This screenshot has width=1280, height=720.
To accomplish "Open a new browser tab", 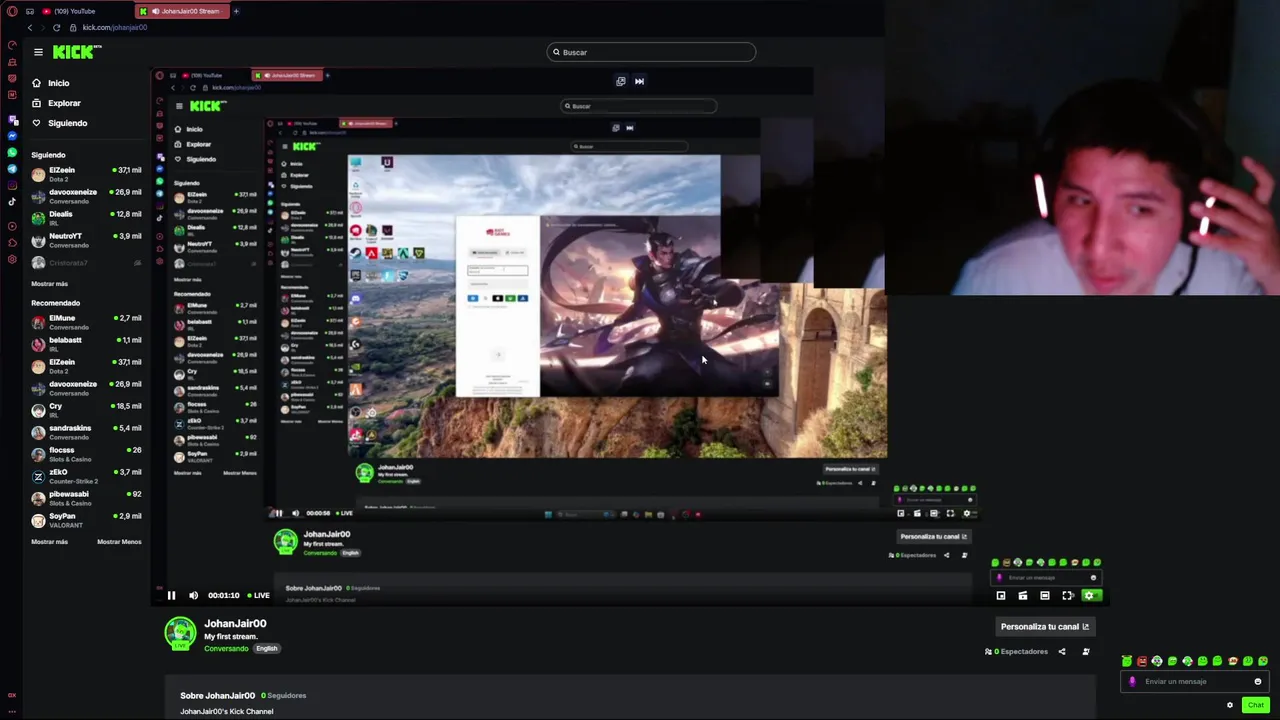I will point(237,11).
